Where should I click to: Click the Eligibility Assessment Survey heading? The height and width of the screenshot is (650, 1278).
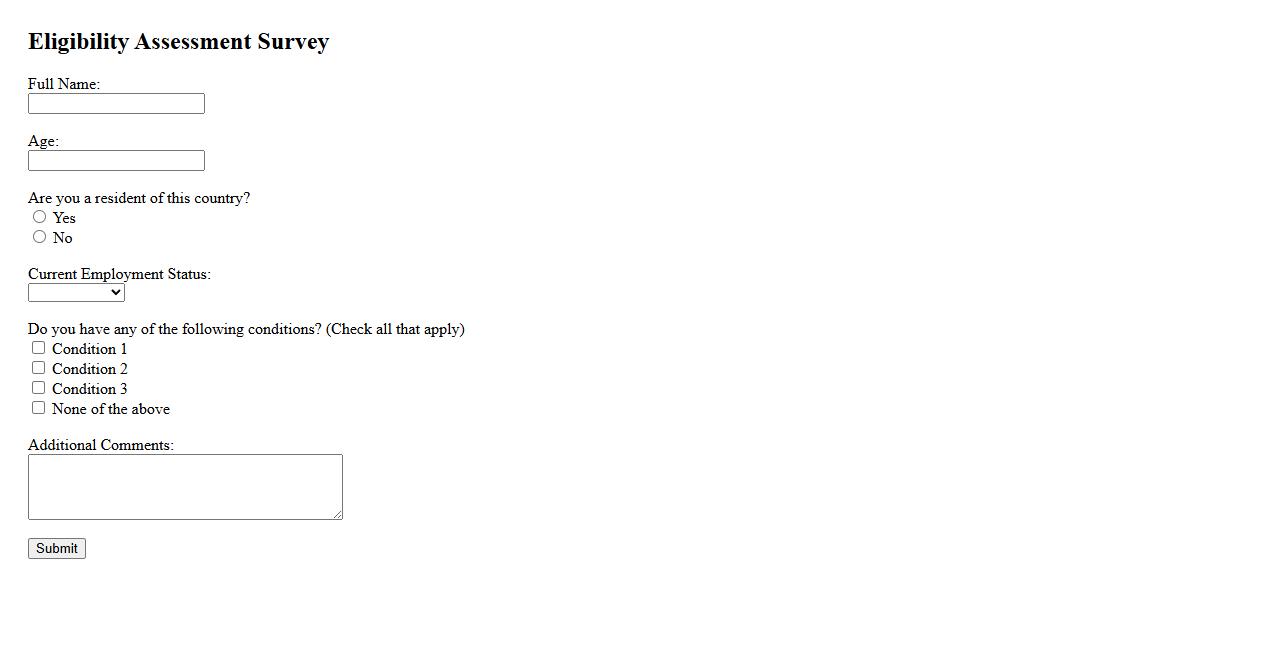click(x=178, y=42)
